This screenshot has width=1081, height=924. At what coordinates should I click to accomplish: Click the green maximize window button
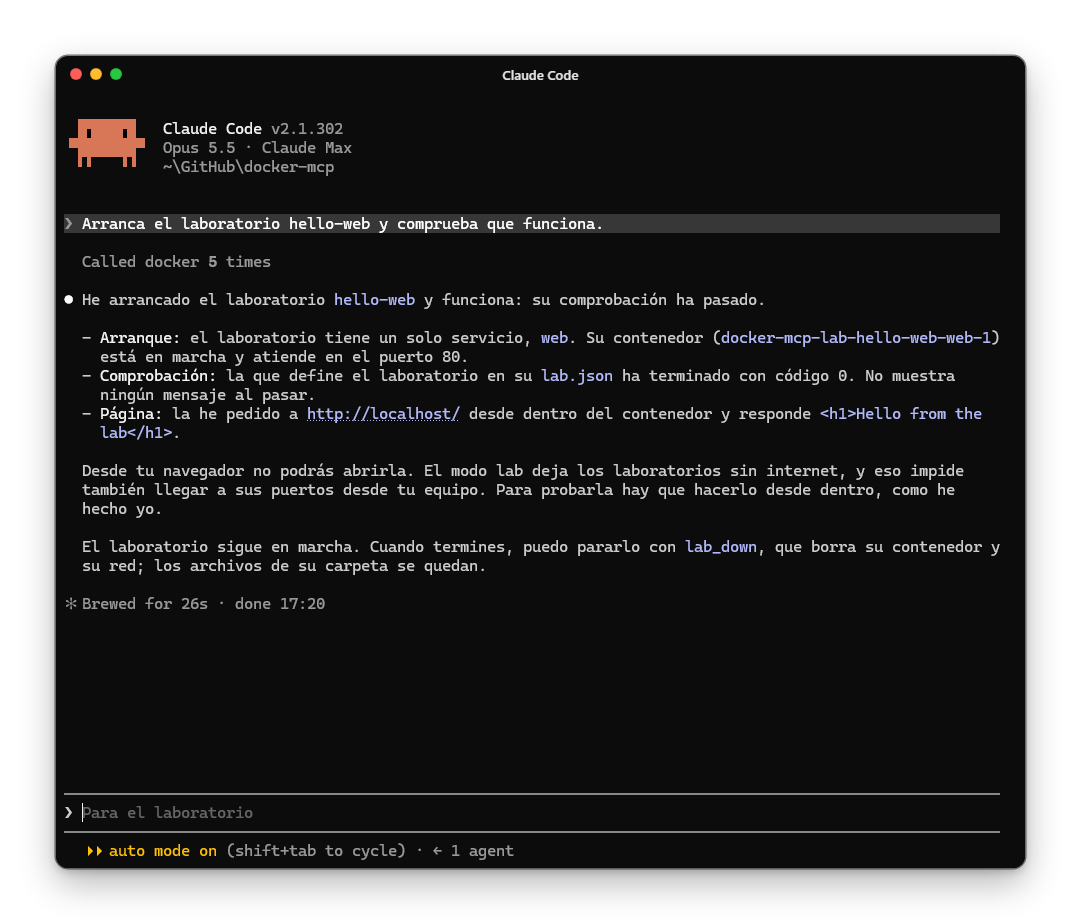point(116,74)
